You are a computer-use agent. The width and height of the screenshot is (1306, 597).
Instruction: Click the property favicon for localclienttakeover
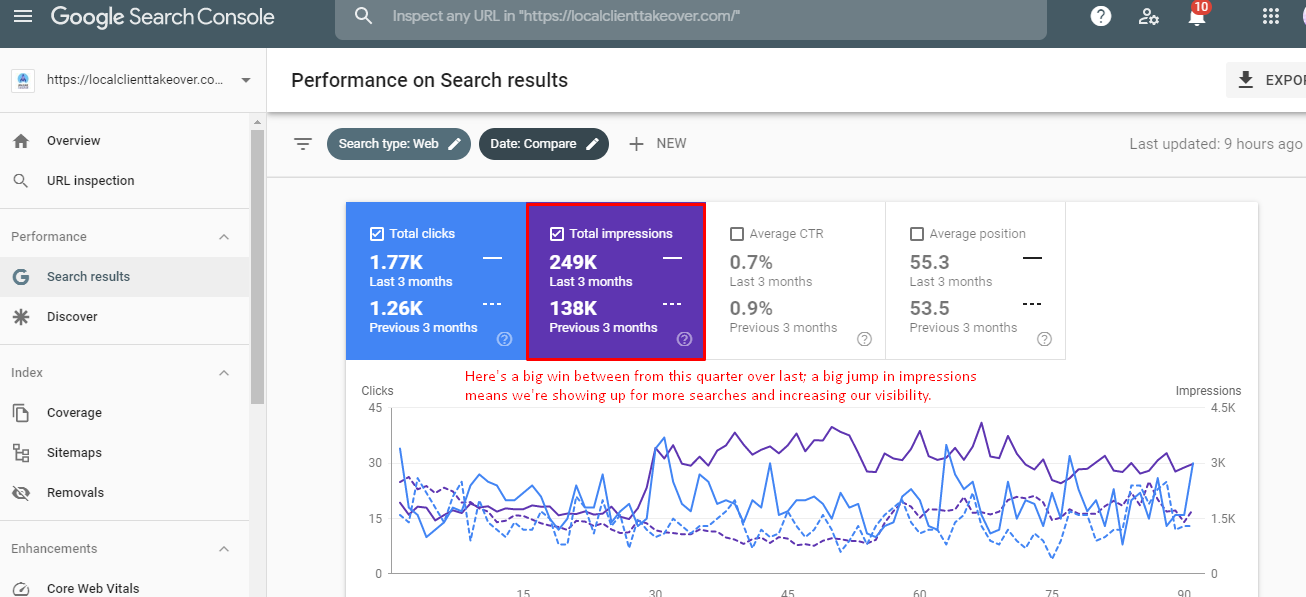(x=23, y=81)
